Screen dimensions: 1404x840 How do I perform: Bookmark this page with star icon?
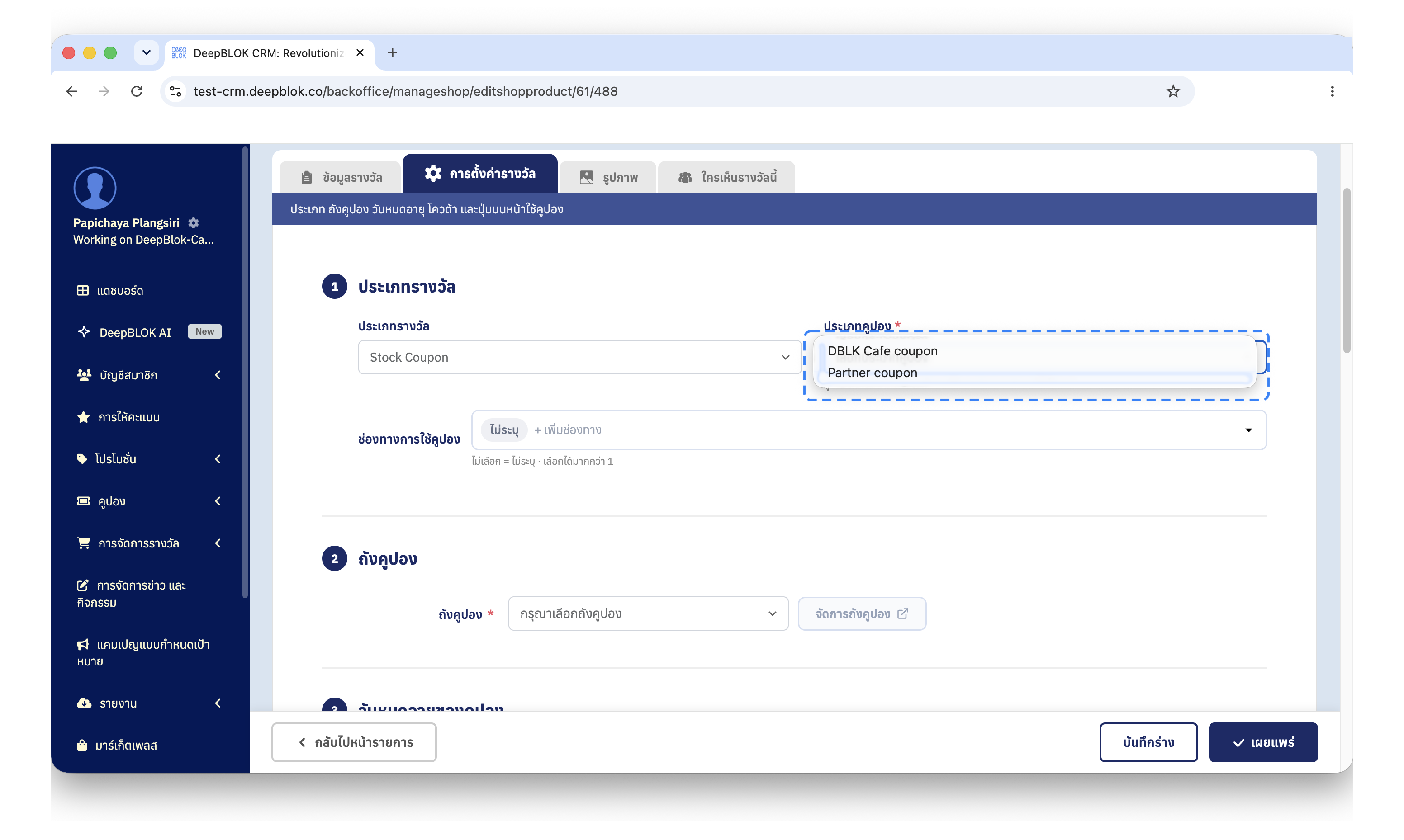pos(1173,91)
